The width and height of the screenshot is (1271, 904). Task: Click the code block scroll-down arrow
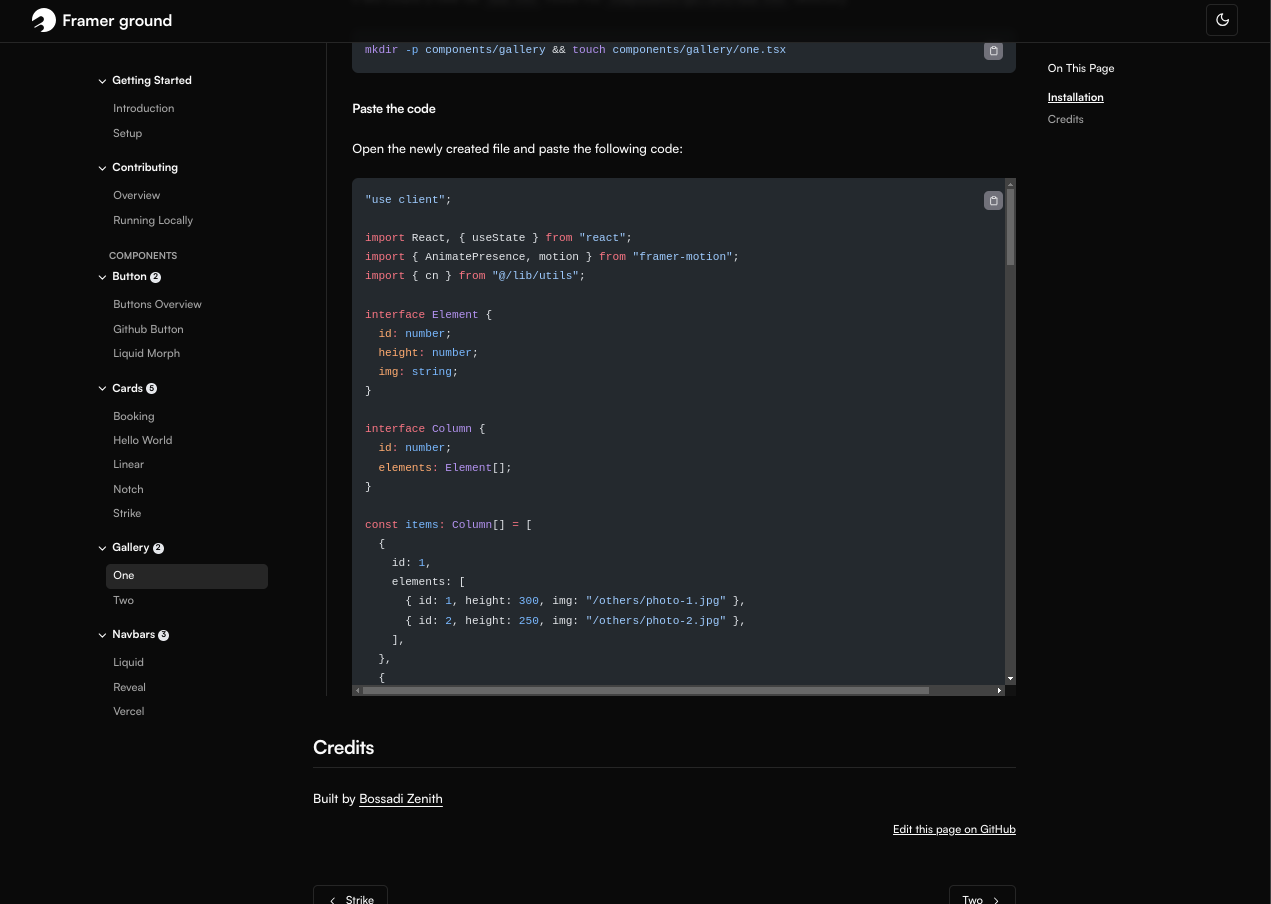[1010, 679]
